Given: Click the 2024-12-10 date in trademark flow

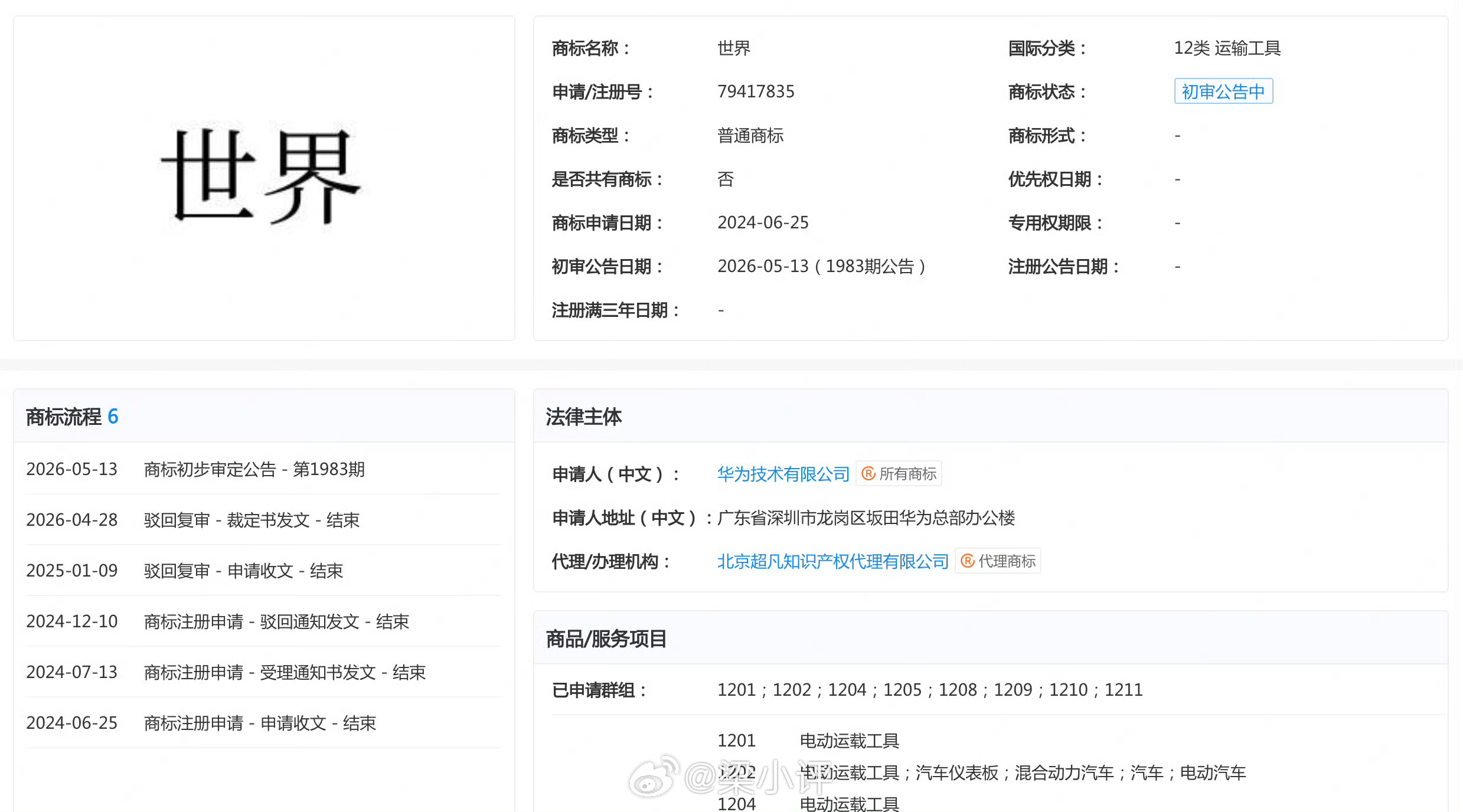Looking at the screenshot, I should tap(72, 621).
